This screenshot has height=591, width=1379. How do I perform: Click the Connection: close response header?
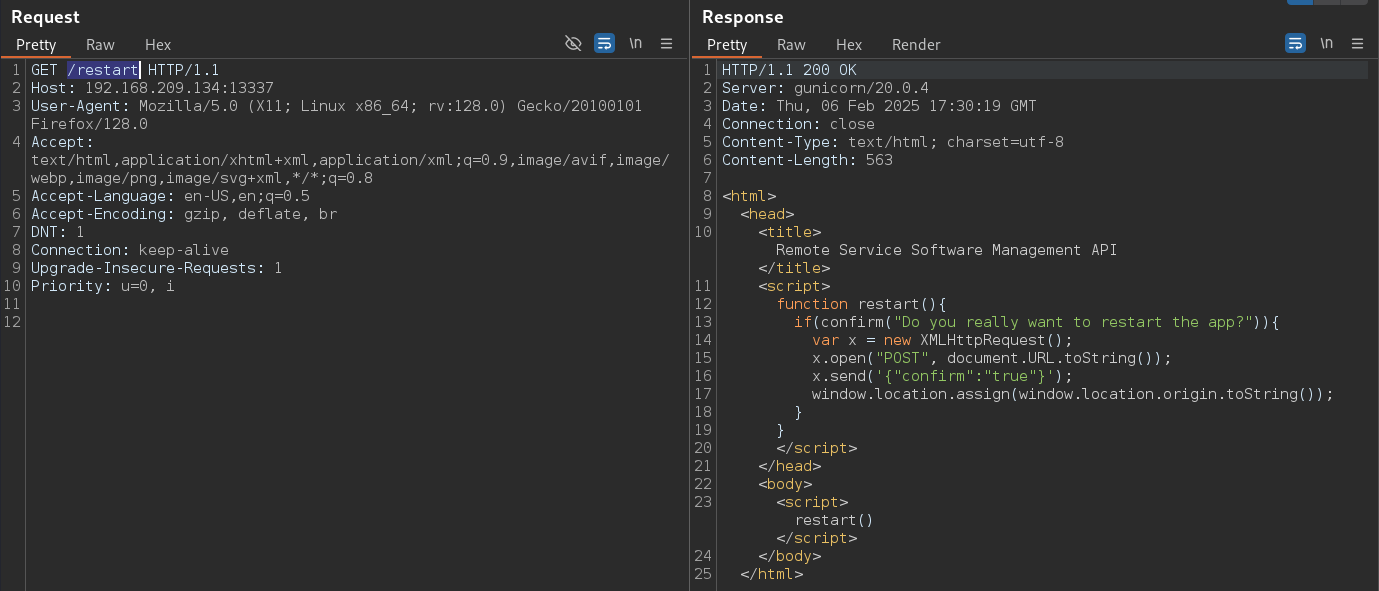(x=798, y=124)
